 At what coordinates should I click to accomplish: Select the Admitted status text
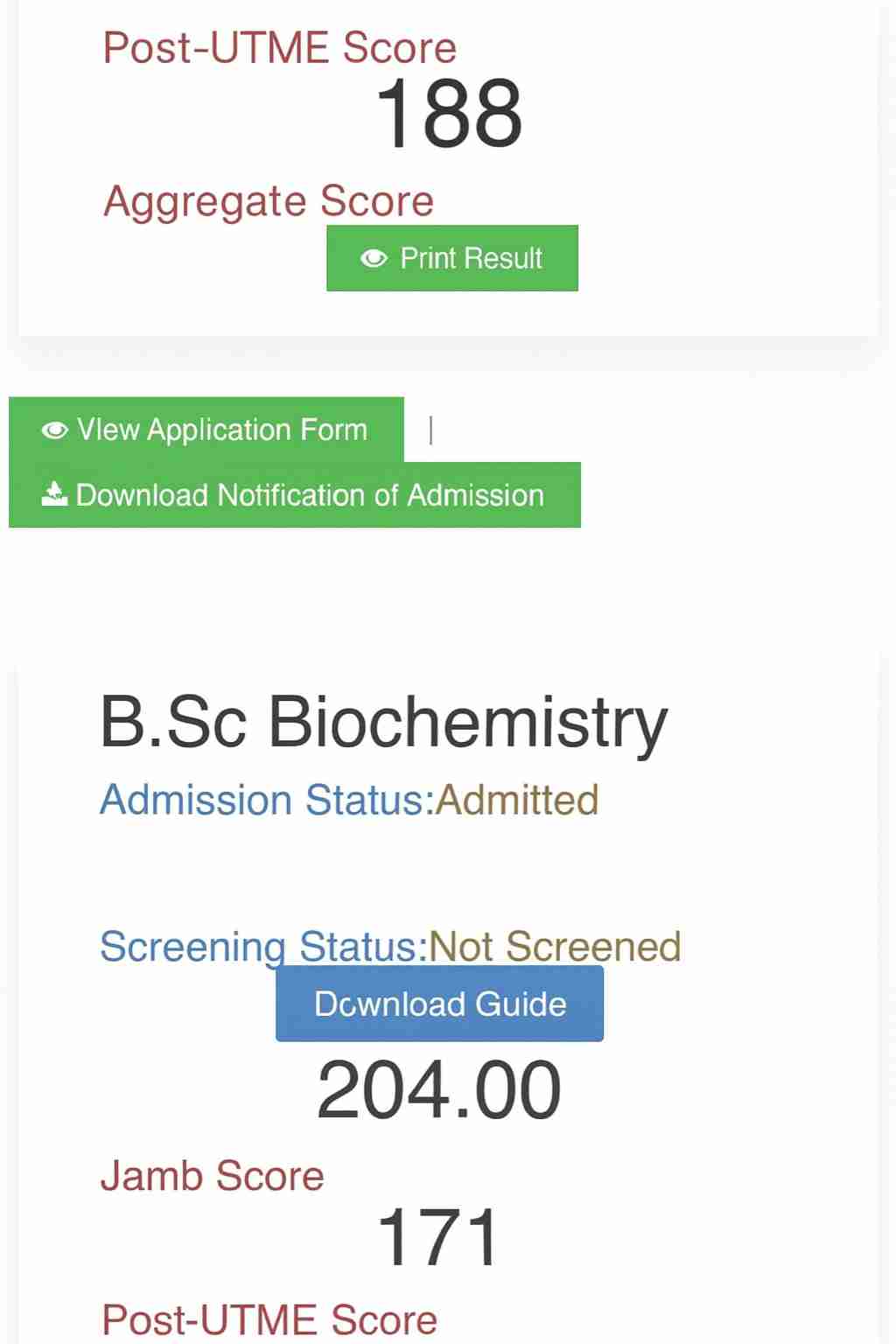[517, 800]
